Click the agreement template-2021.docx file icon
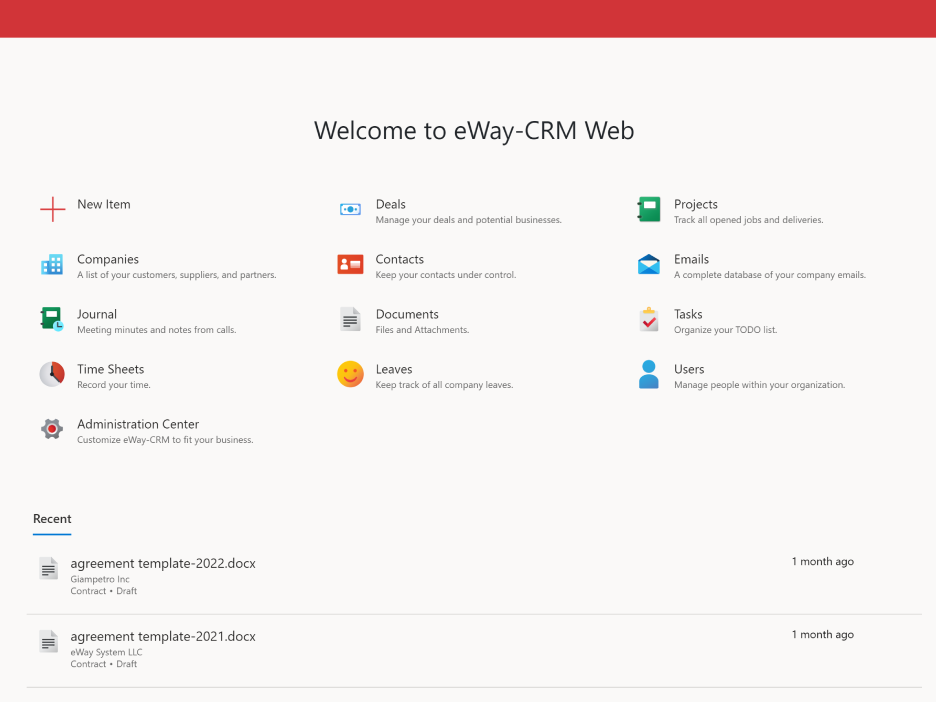 click(48, 642)
